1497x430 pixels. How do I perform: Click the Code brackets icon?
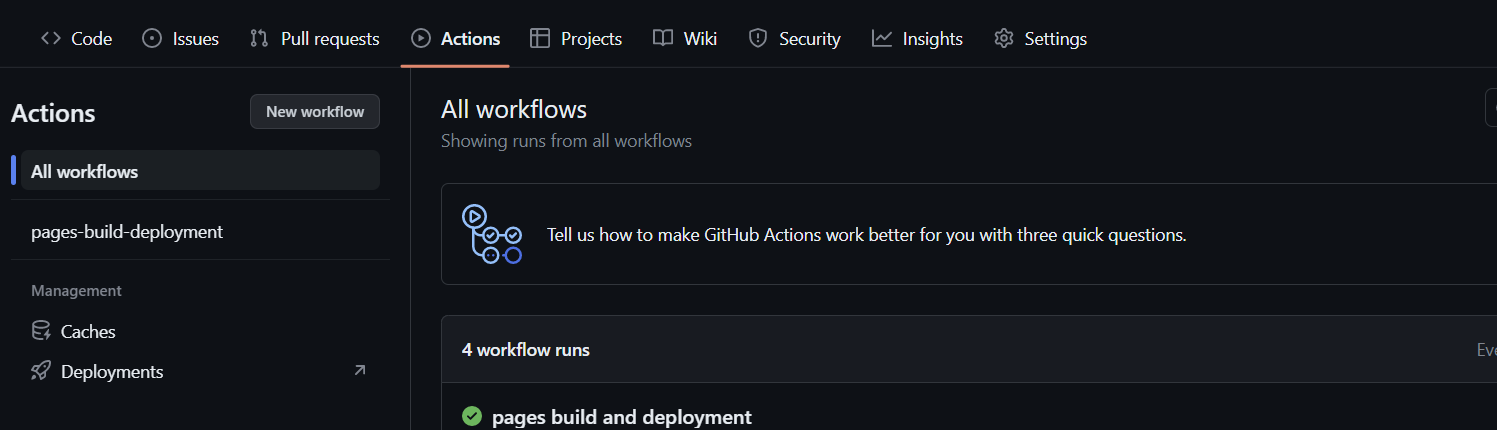[50, 39]
